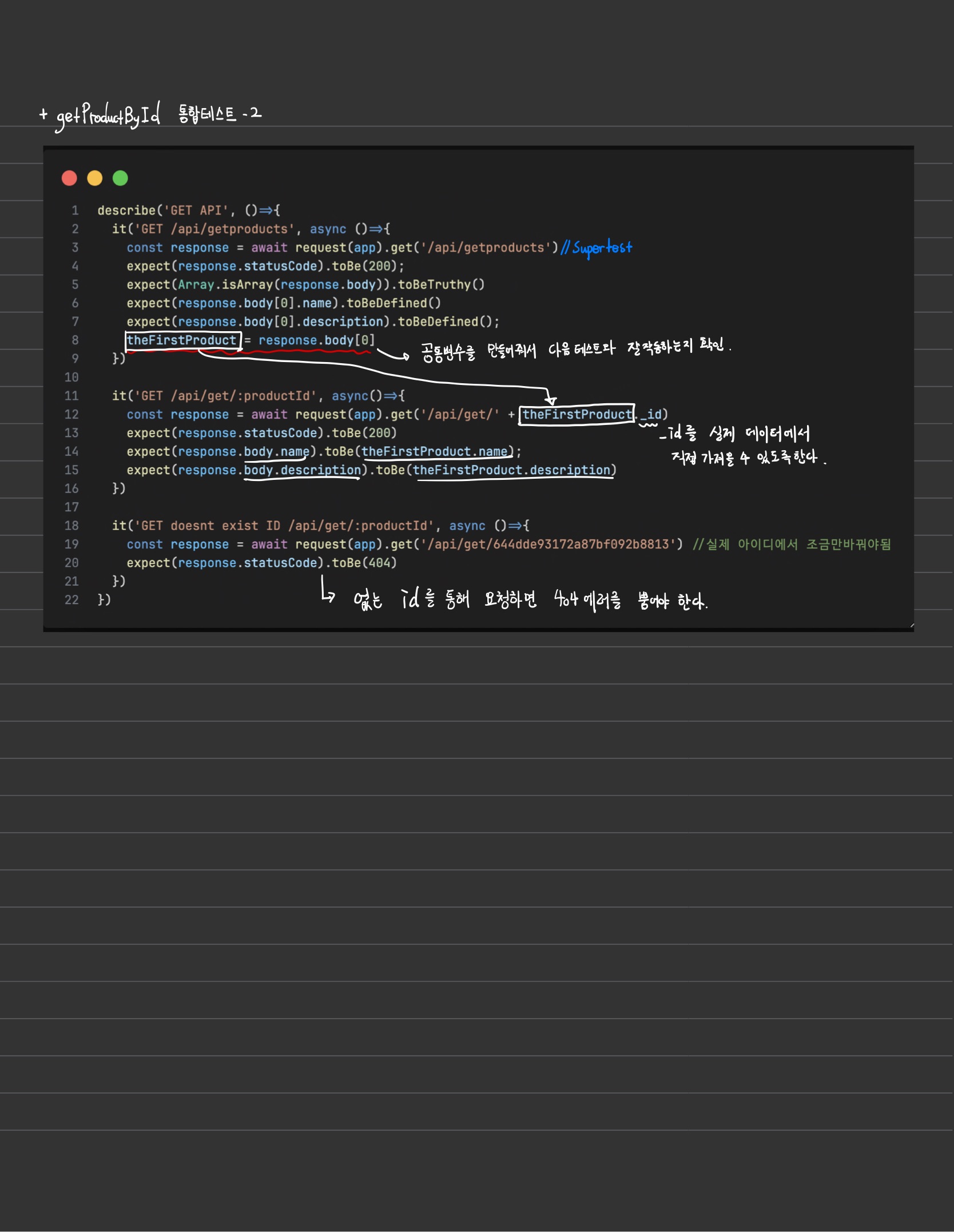Screen dimensions: 954x1232
Task: Click 'theFirstProduct.description' on line 15
Action: tap(511, 470)
